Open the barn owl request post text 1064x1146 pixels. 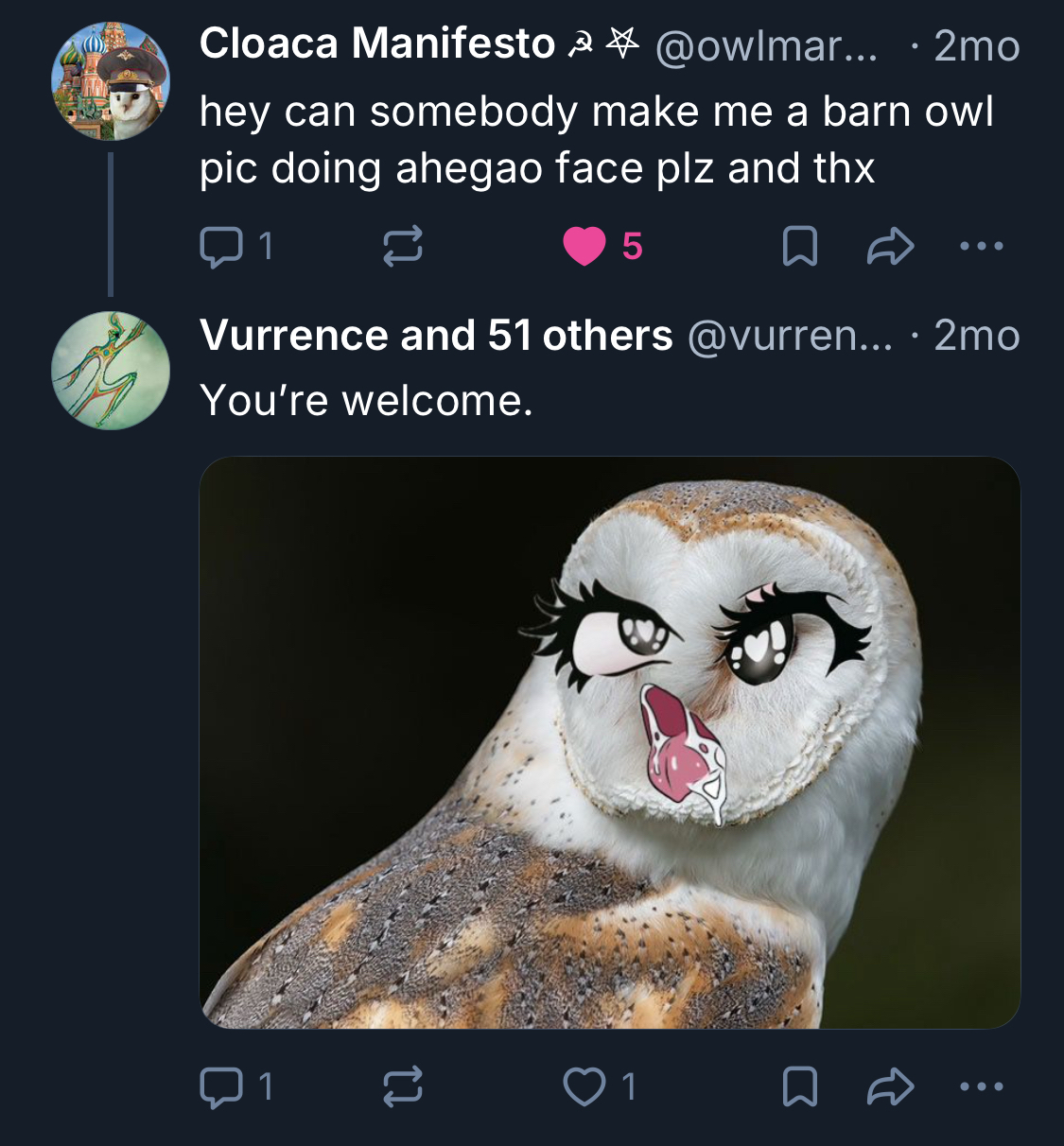(x=596, y=140)
